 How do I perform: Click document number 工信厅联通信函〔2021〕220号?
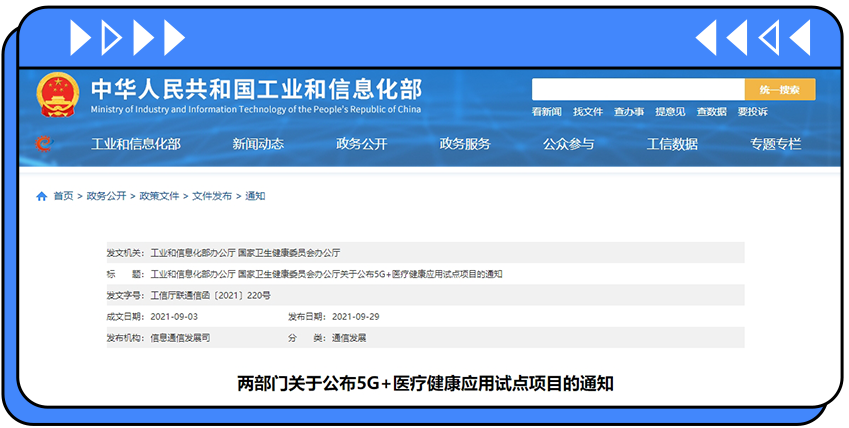tap(211, 296)
